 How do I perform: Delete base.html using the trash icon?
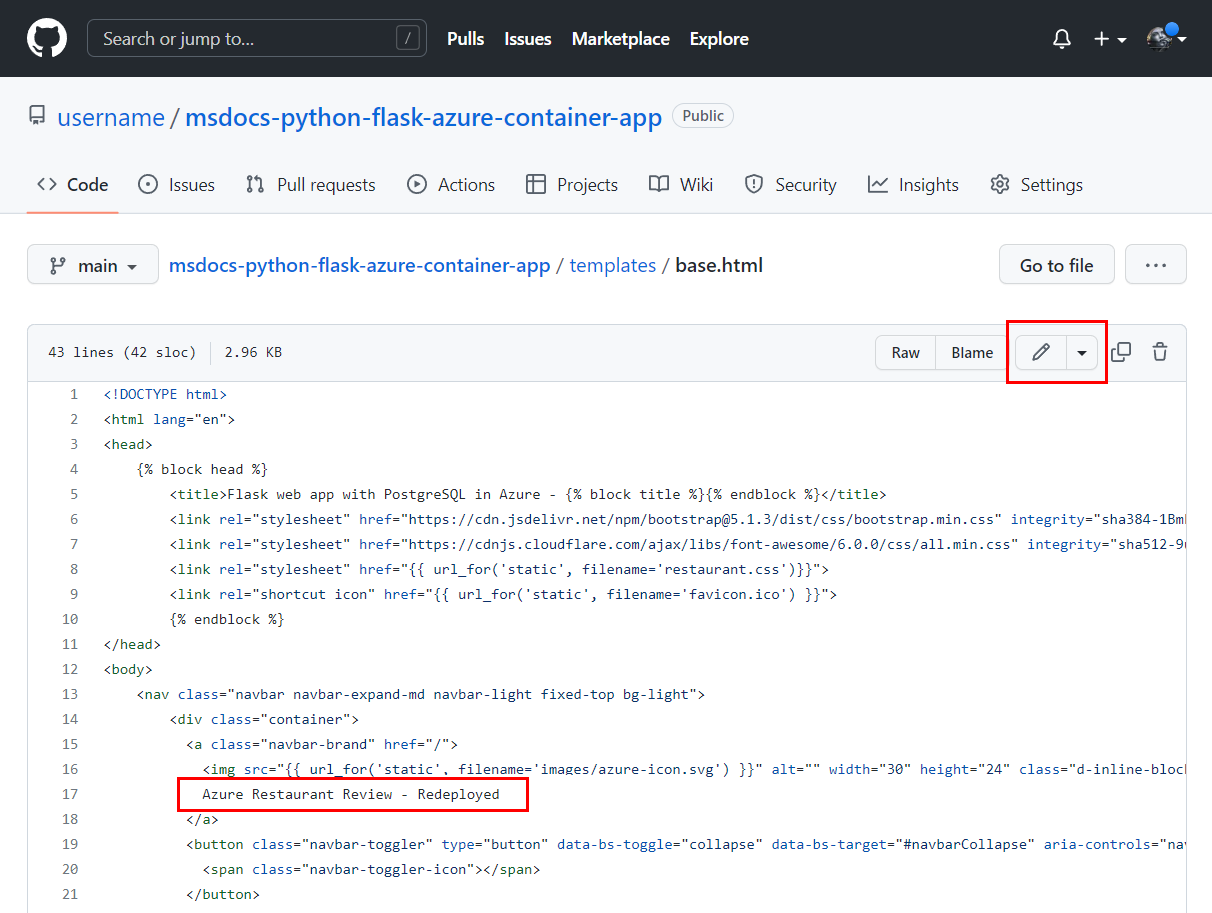1159,352
